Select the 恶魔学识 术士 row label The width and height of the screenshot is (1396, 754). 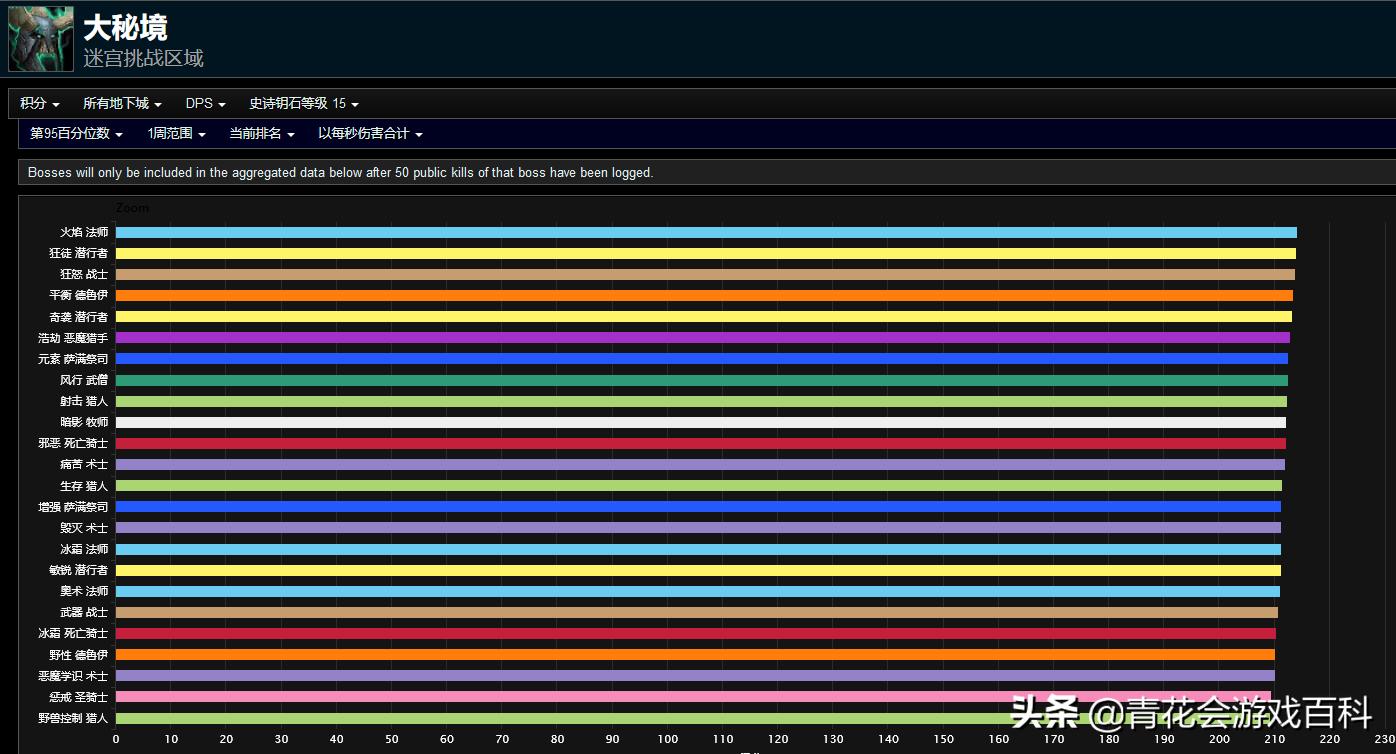[x=73, y=676]
